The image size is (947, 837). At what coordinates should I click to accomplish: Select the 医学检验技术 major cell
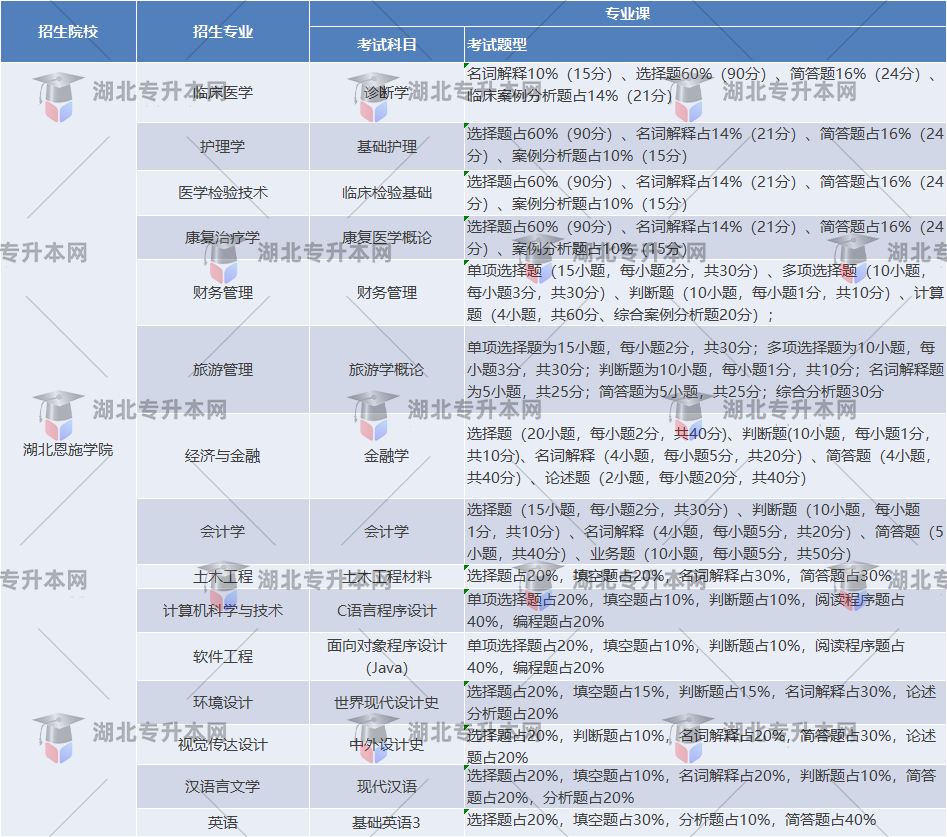[x=223, y=193]
